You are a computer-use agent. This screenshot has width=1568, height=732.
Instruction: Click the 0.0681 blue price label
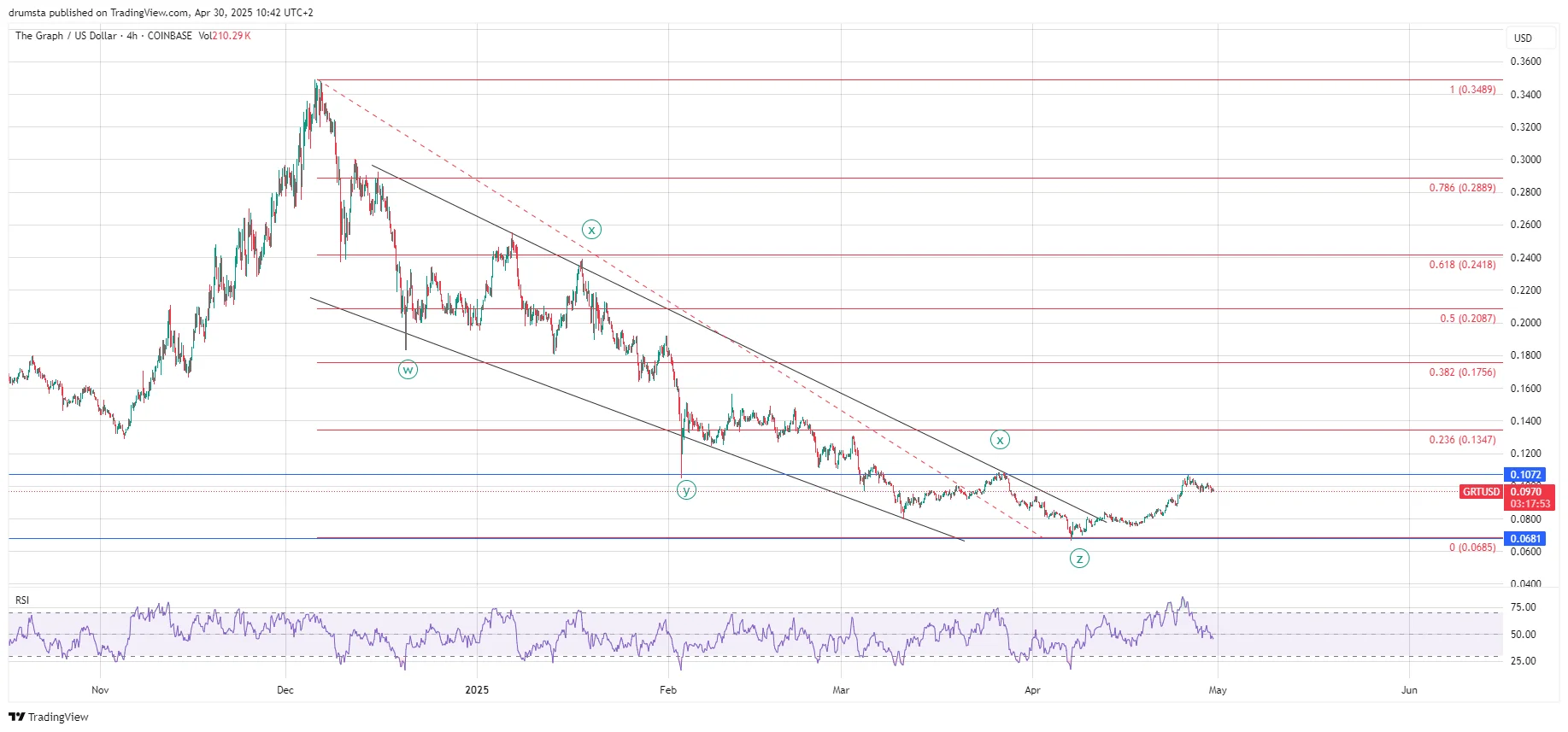[x=1525, y=538]
